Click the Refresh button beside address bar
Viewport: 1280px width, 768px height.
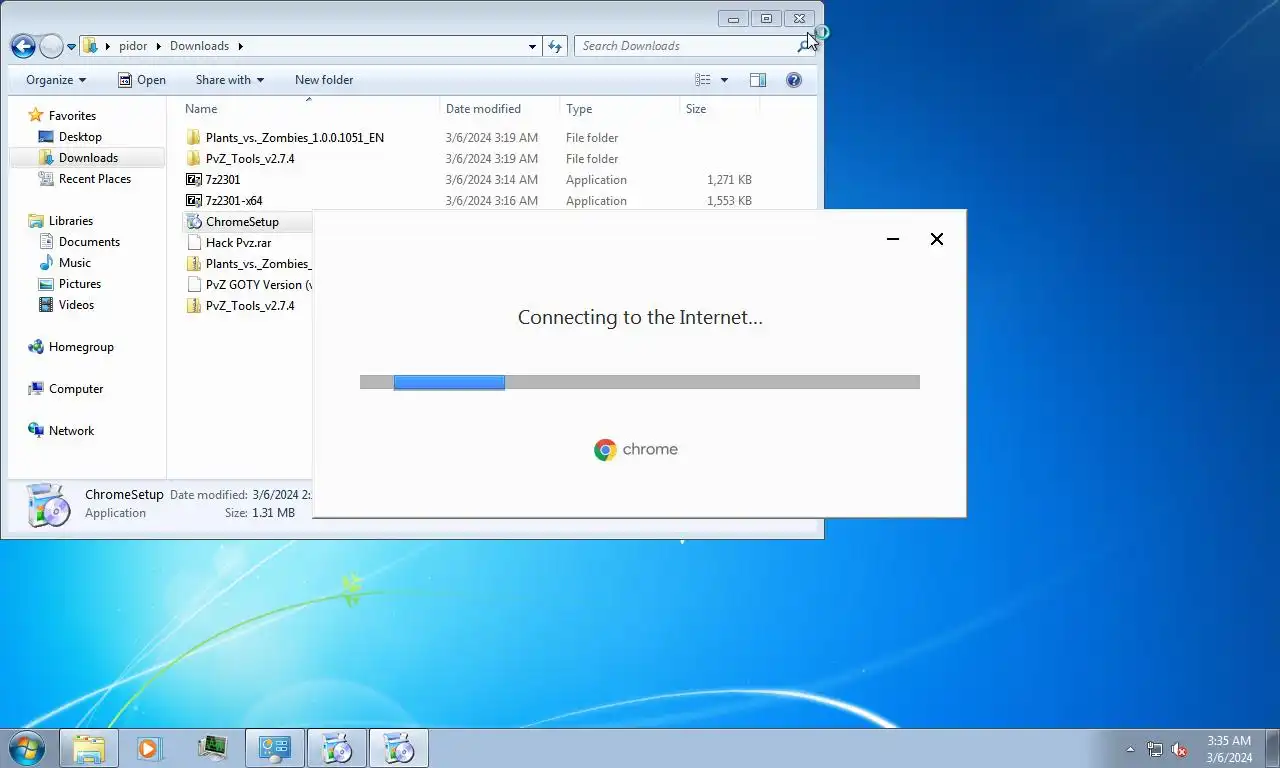click(557, 46)
